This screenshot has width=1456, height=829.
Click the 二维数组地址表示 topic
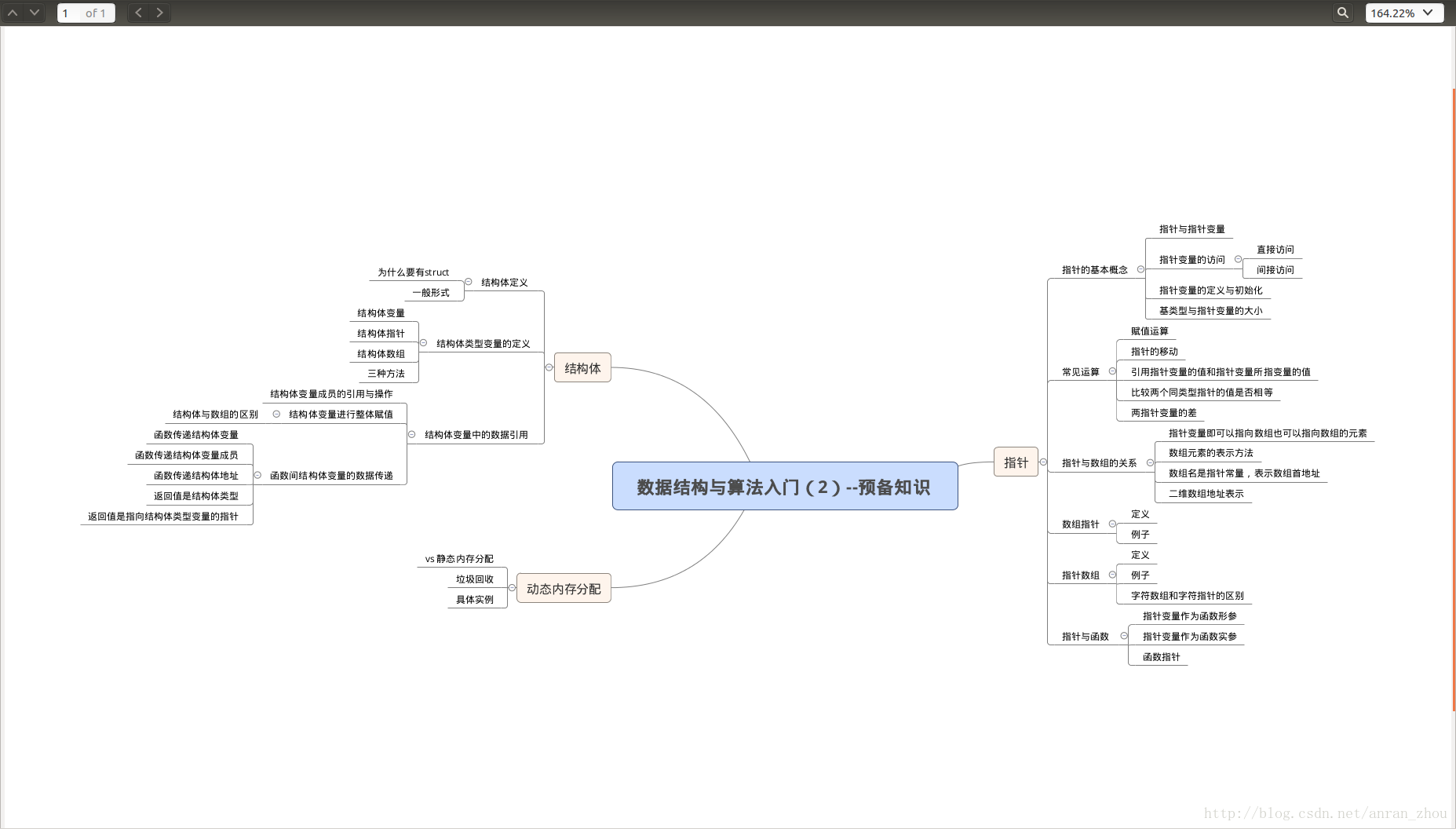[x=1206, y=494]
